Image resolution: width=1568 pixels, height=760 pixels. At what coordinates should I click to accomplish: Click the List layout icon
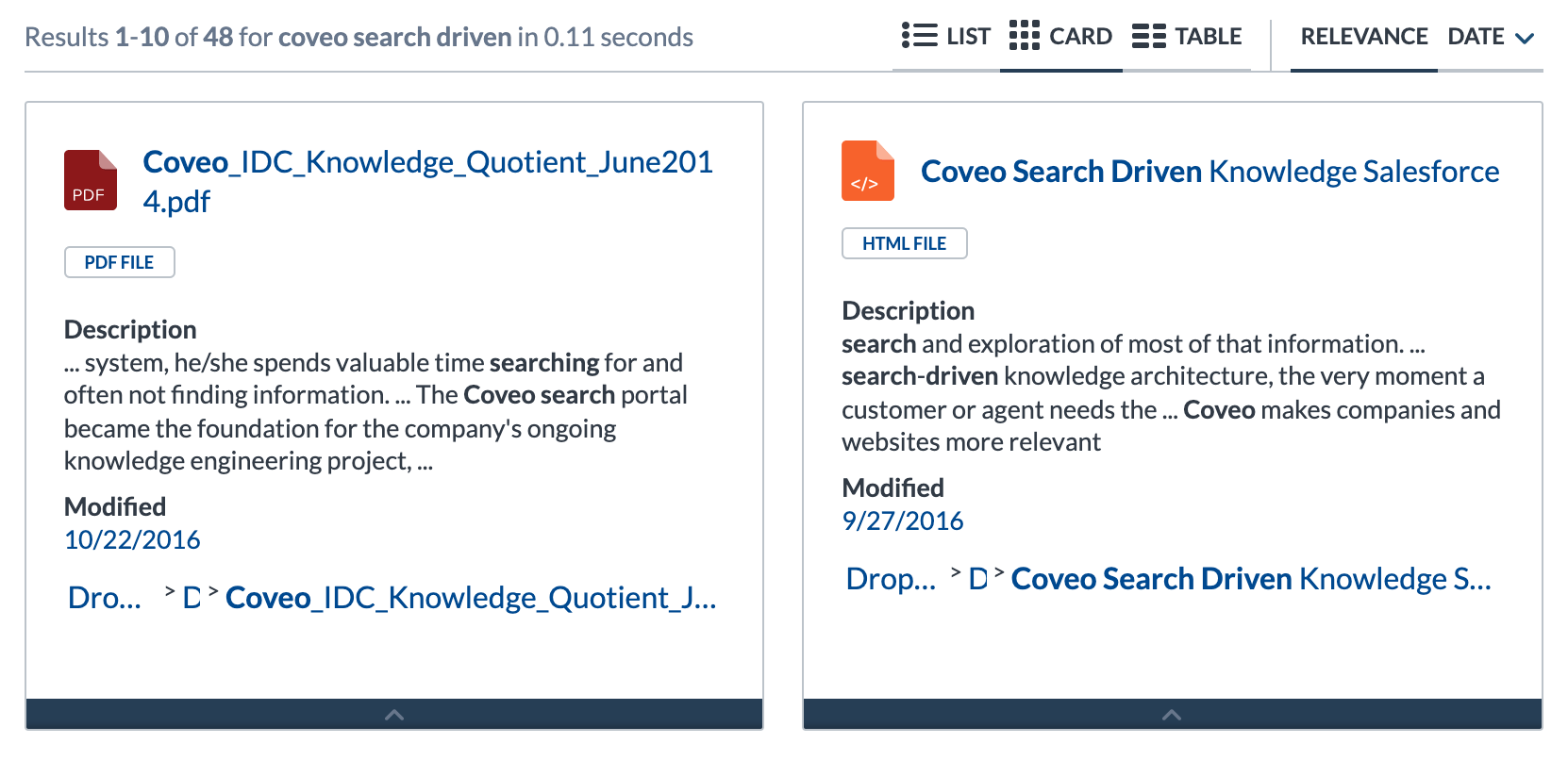click(919, 36)
